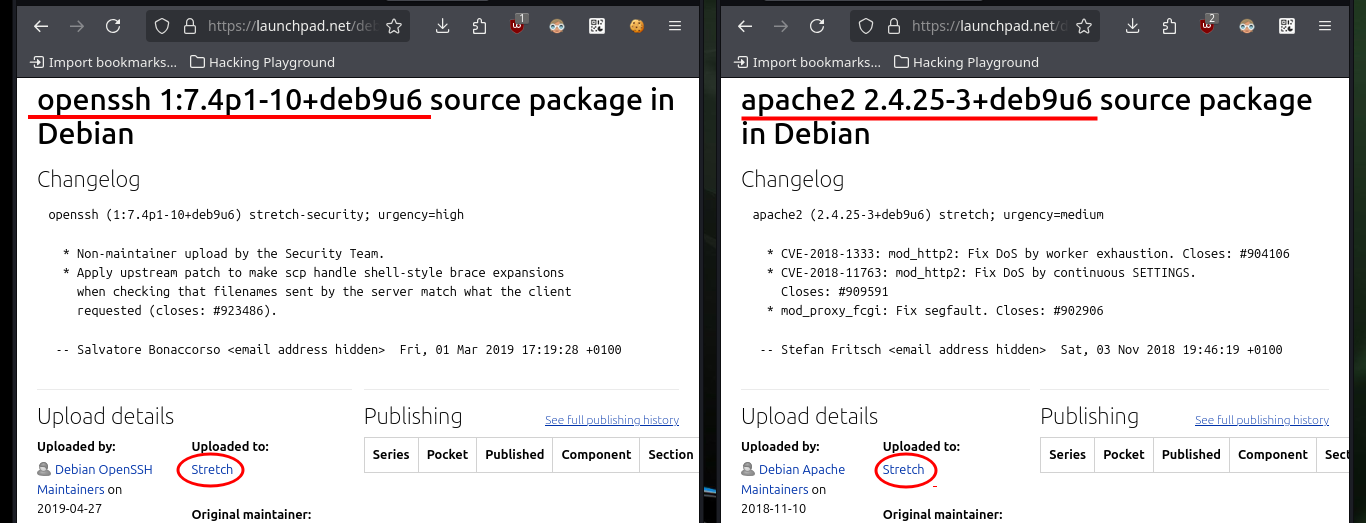Click Import bookmarks in right window's bookmarks bar

coord(808,62)
